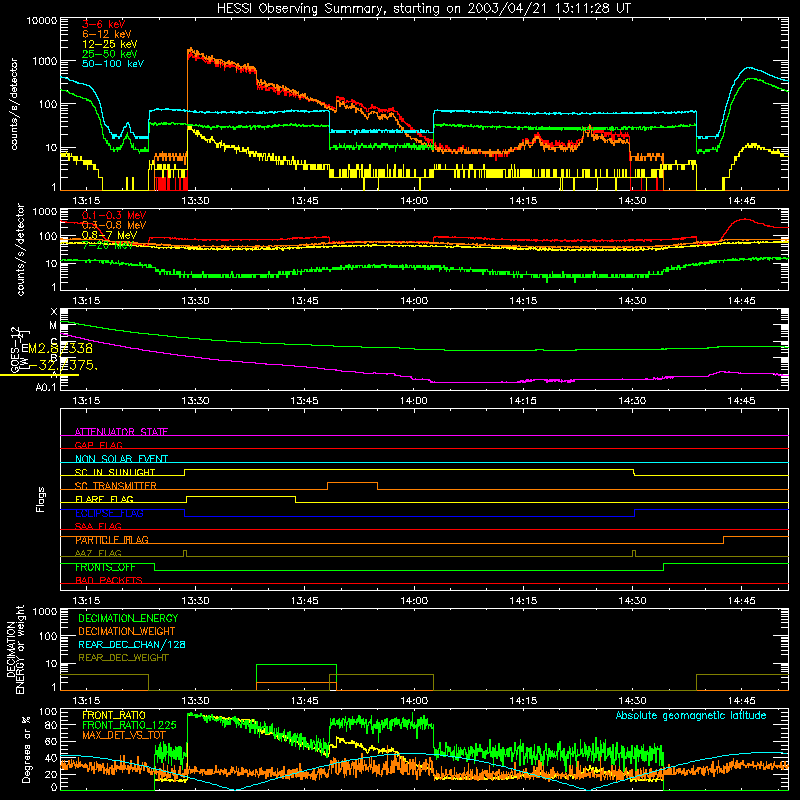Click the REAR_DEC_WEIGHT legend label
The image size is (800, 800).
coord(123,658)
